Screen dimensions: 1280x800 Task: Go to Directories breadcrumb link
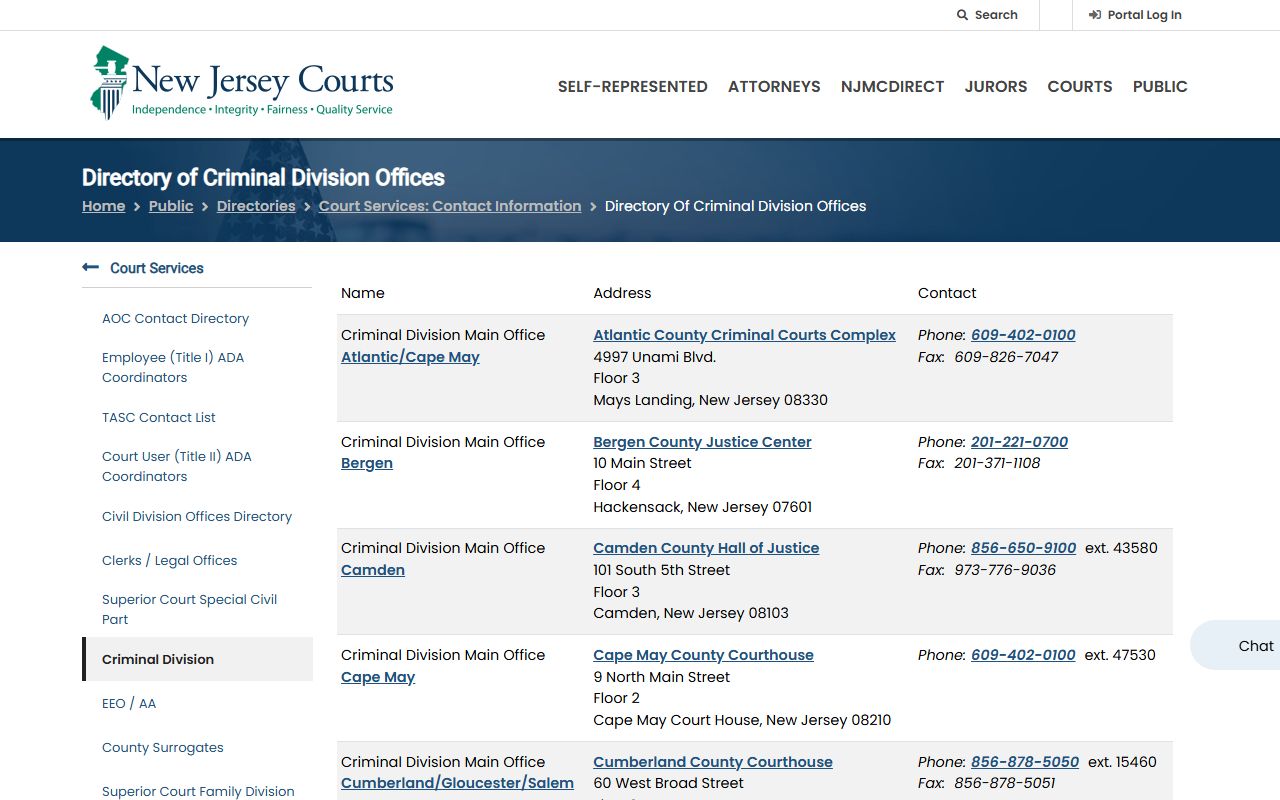point(256,206)
